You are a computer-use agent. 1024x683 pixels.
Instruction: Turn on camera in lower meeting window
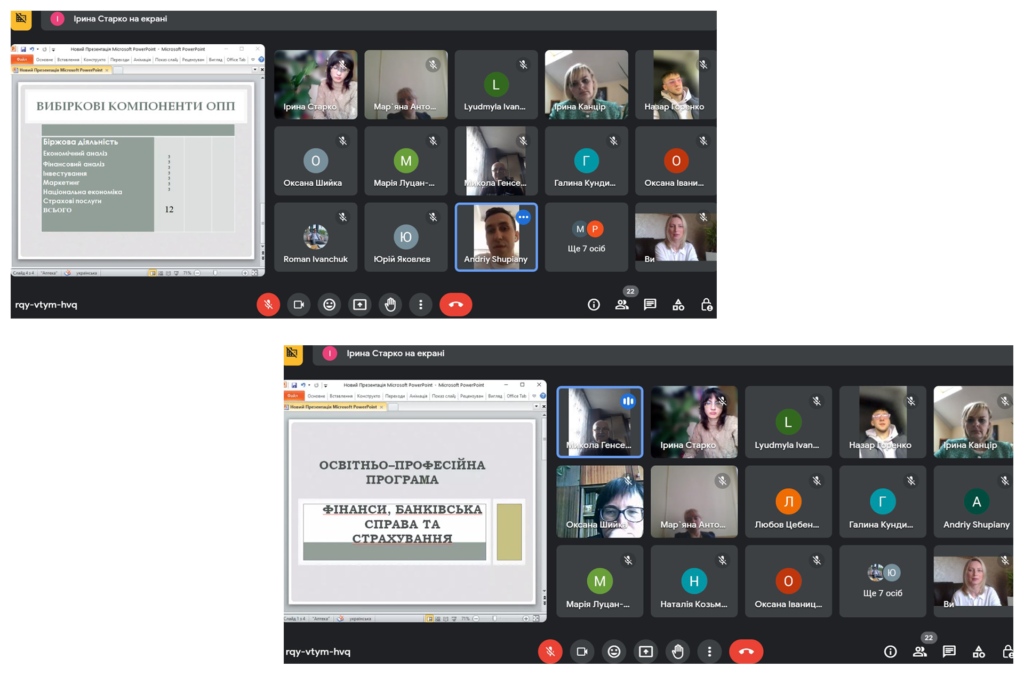(582, 651)
